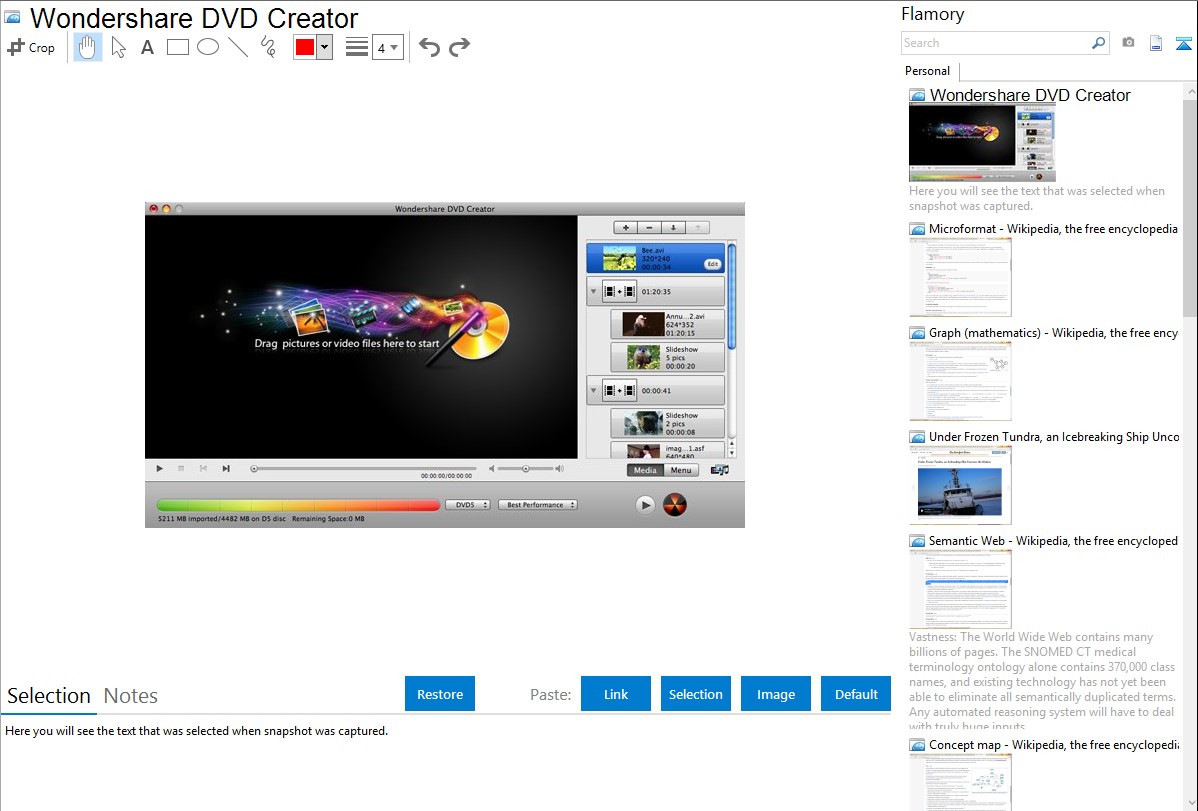The width and height of the screenshot is (1198, 811).
Task: Click the Paste Link button
Action: (x=616, y=694)
